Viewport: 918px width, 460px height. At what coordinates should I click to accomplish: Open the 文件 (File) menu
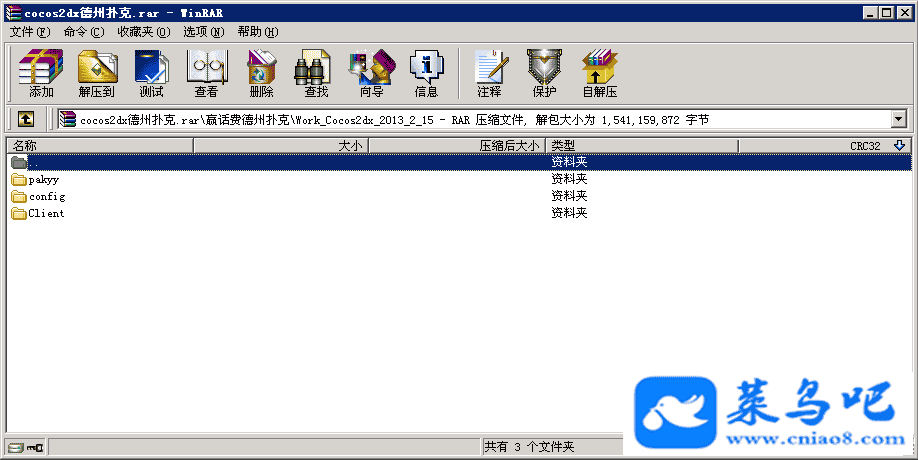click(29, 31)
